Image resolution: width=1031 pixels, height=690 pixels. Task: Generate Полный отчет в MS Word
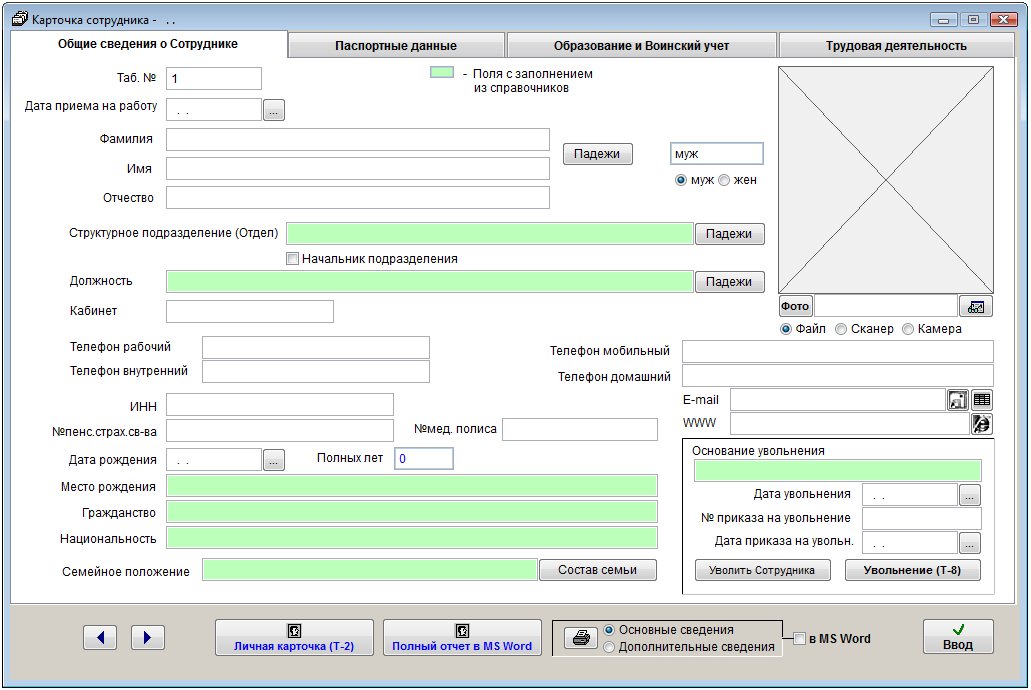pyautogui.click(x=462, y=638)
